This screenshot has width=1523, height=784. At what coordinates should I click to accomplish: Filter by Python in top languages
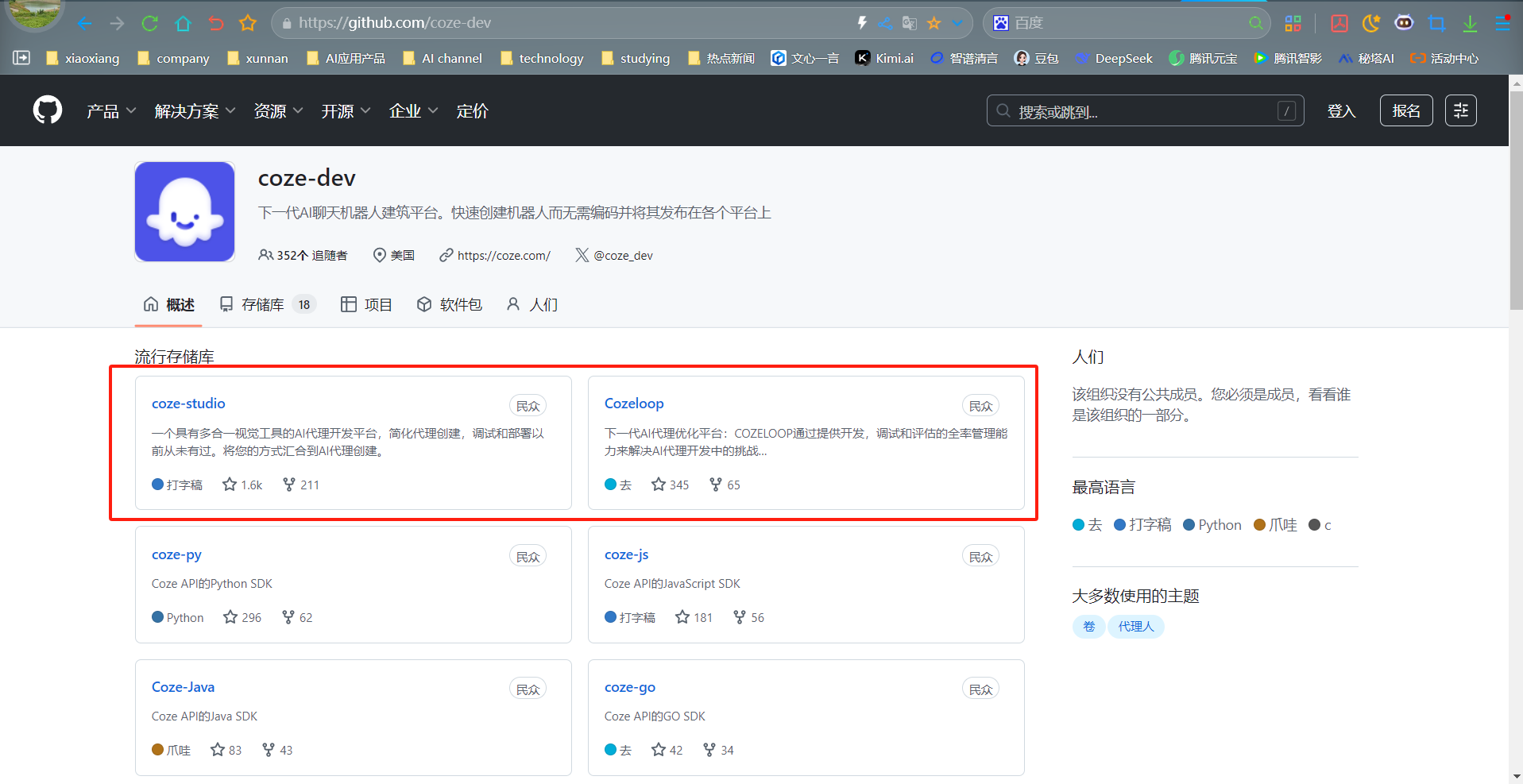1212,525
